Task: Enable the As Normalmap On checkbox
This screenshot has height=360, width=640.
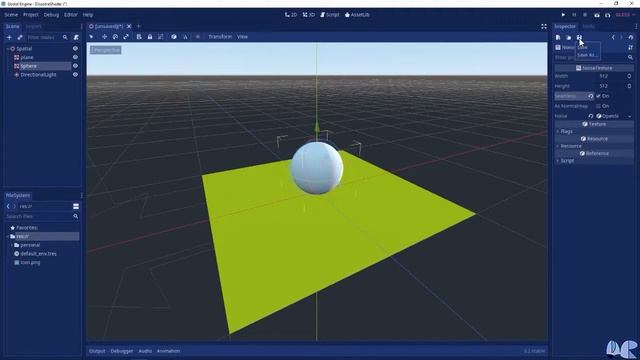Action: pyautogui.click(x=598, y=106)
